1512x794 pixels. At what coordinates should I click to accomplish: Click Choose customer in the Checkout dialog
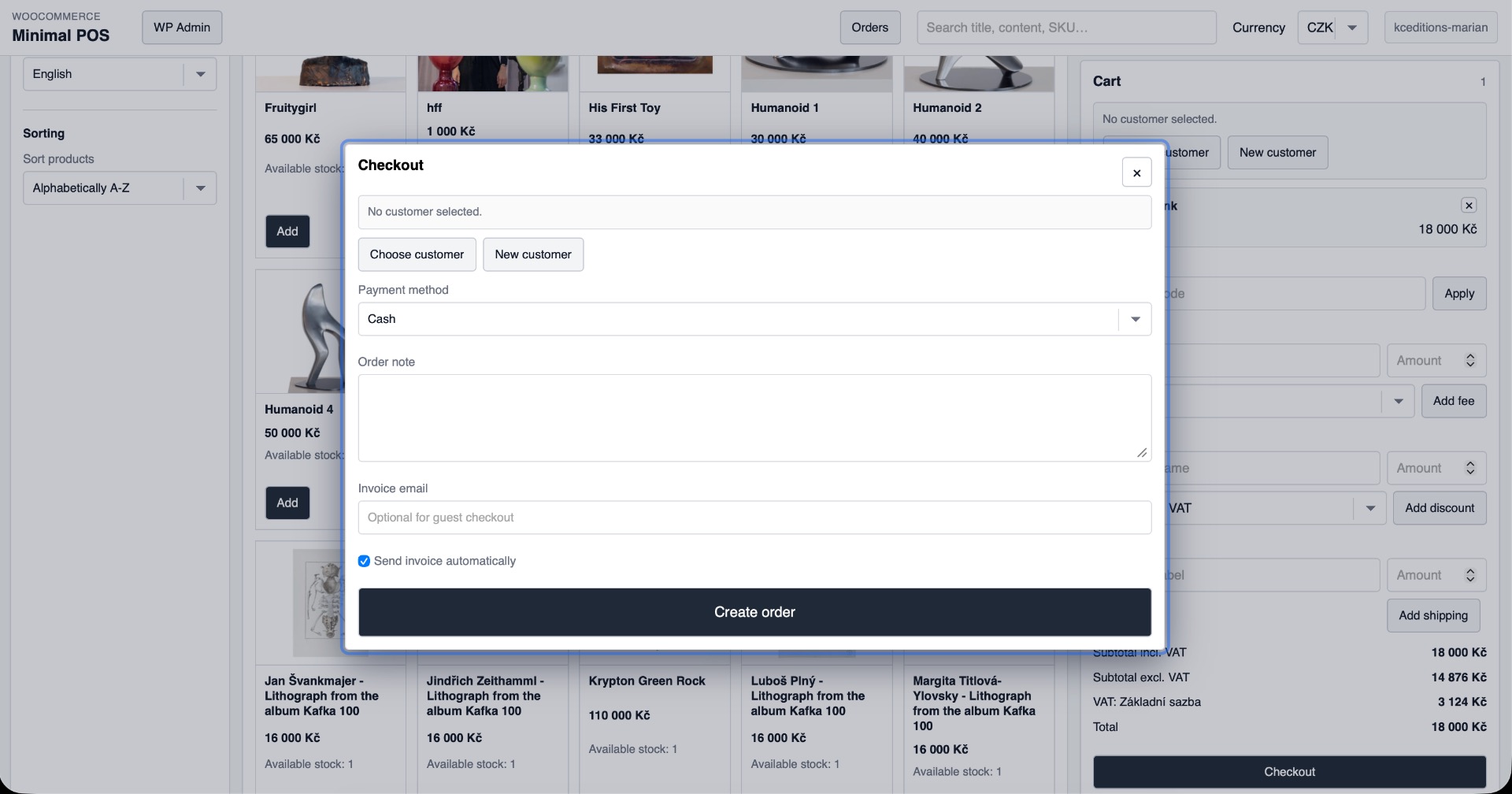[x=417, y=254]
